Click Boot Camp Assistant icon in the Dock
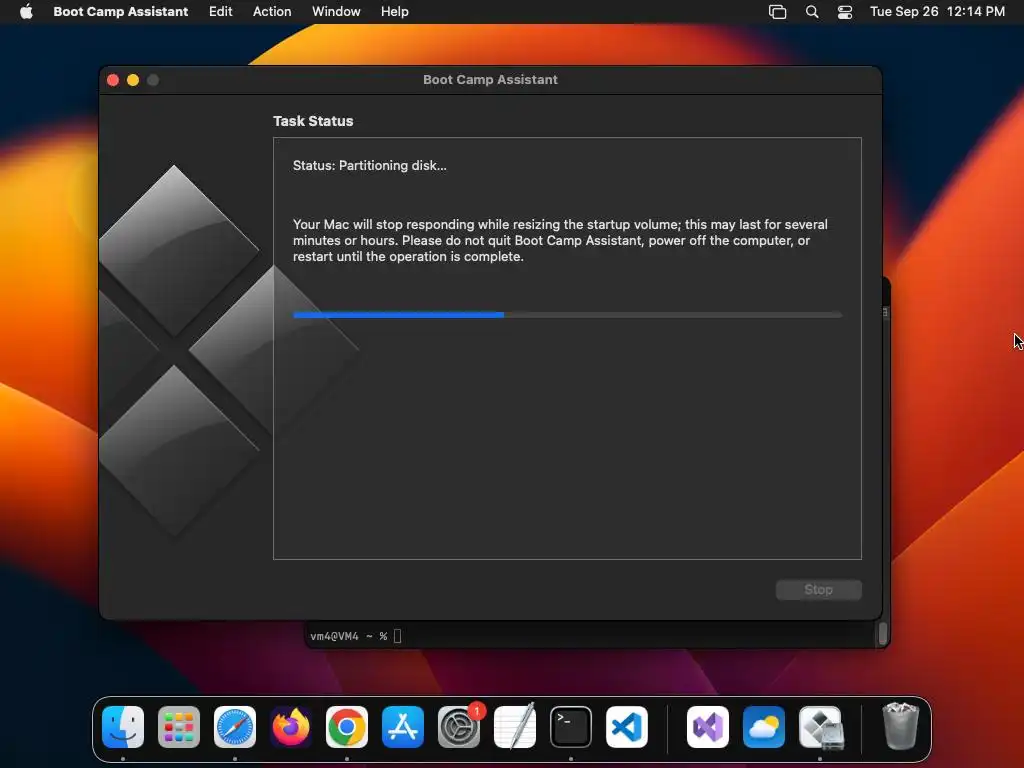 [x=820, y=727]
